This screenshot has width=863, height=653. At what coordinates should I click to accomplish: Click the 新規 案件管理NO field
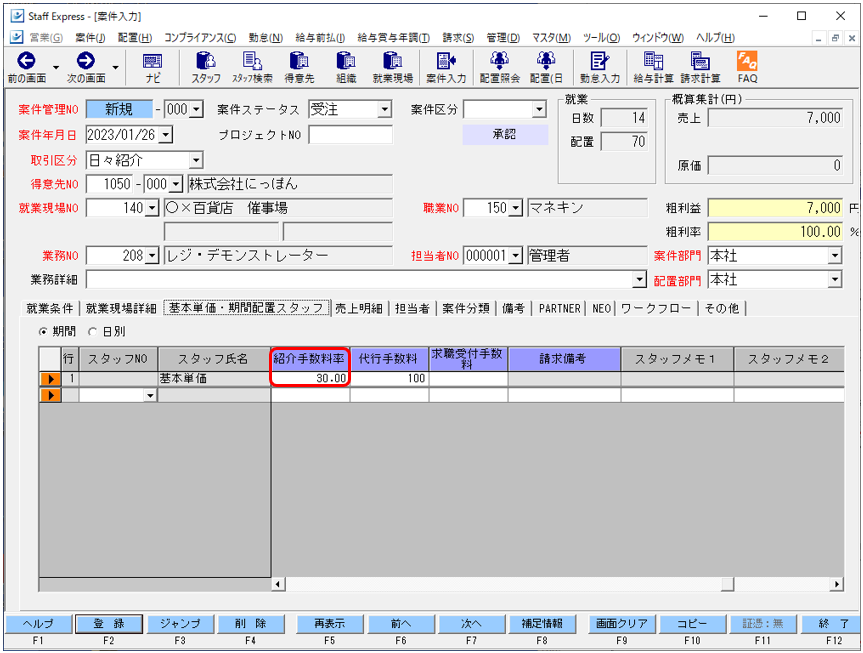(x=119, y=110)
